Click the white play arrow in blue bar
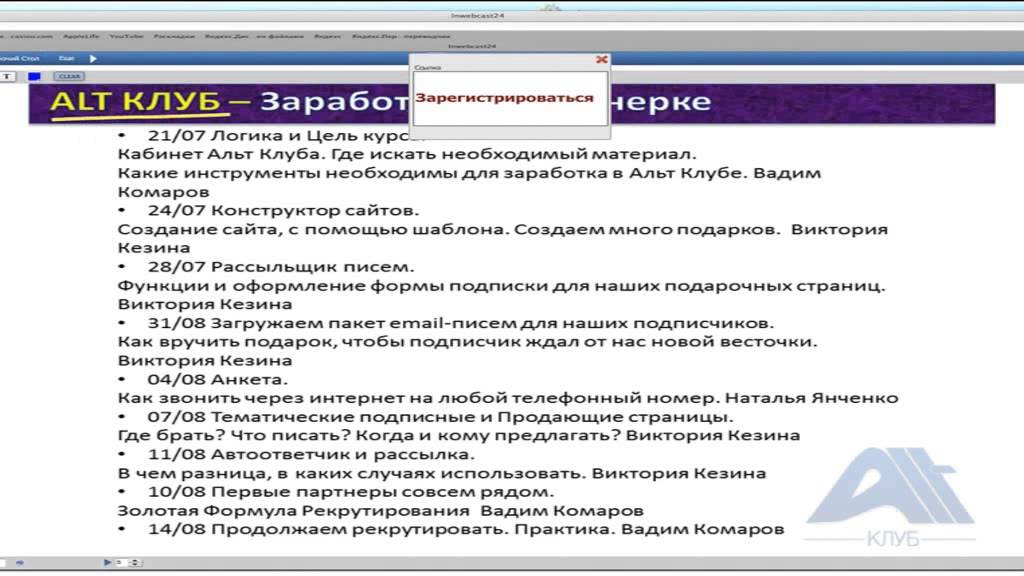Viewport: 1024px width, 576px height. (x=93, y=59)
